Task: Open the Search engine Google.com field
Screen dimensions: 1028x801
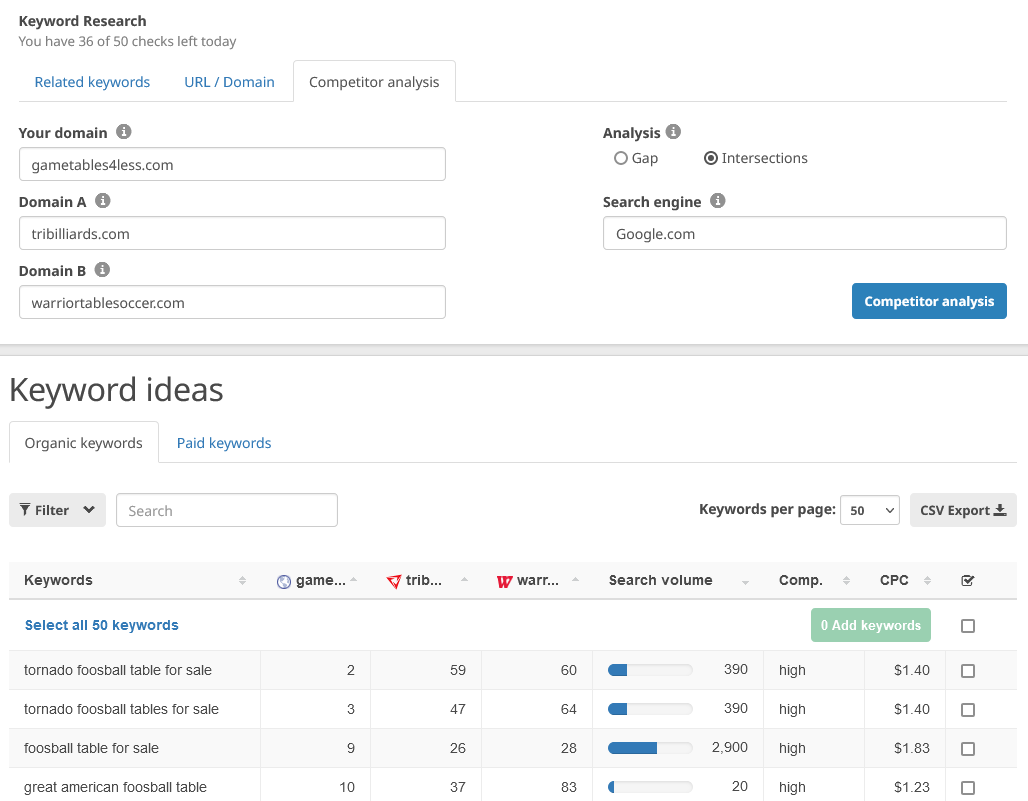Action: (804, 233)
